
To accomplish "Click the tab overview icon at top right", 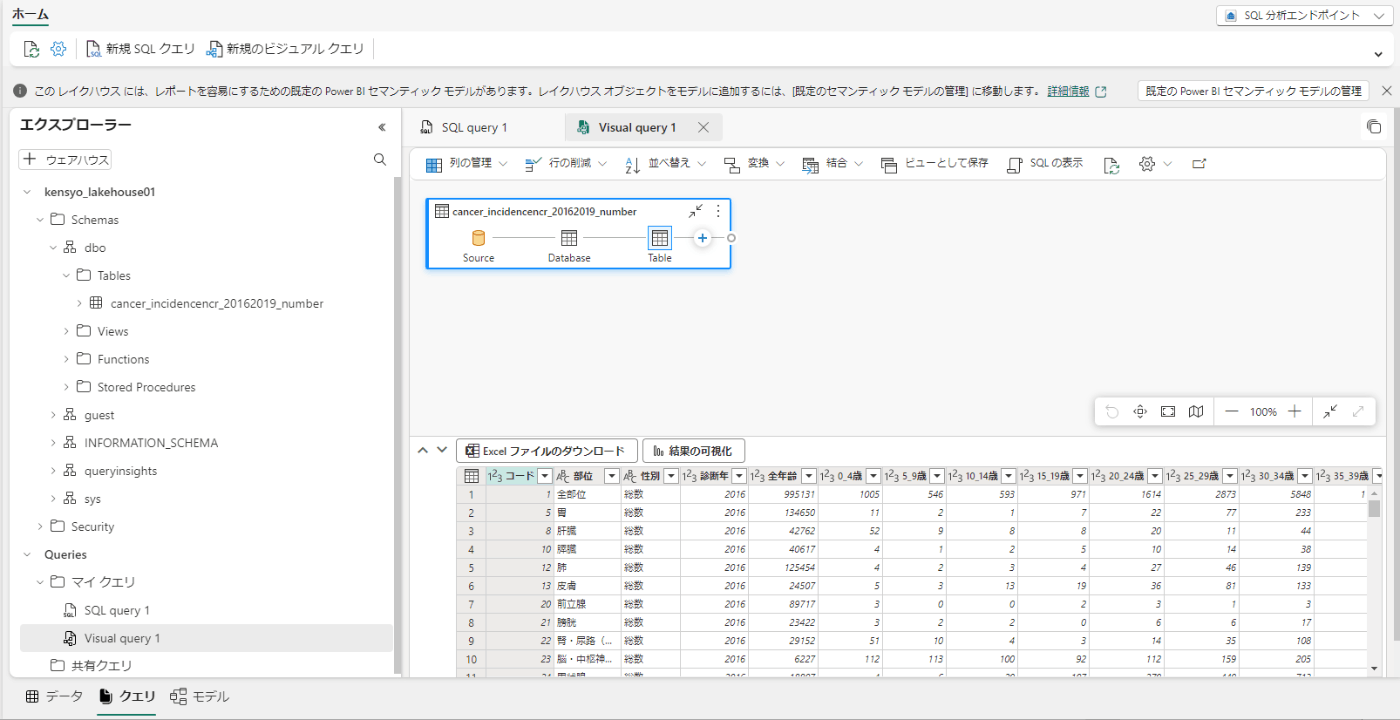I will point(1373,127).
